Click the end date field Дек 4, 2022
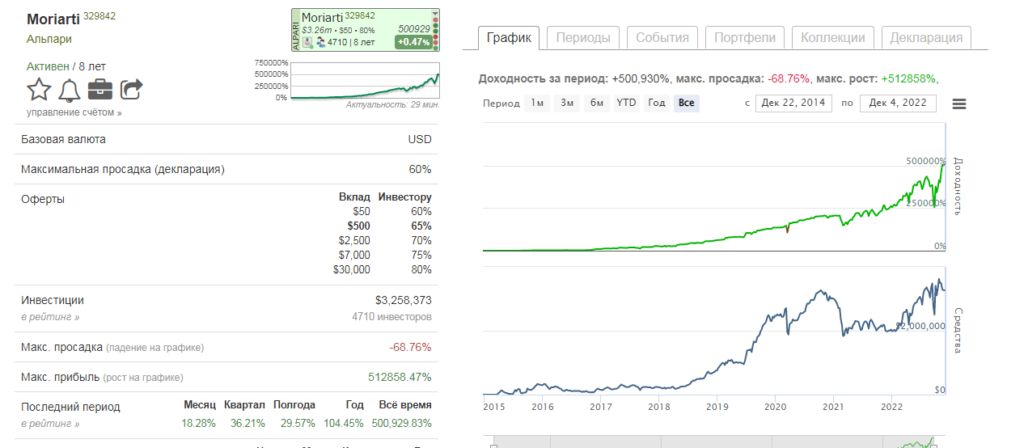The width and height of the screenshot is (1024, 448). click(898, 103)
